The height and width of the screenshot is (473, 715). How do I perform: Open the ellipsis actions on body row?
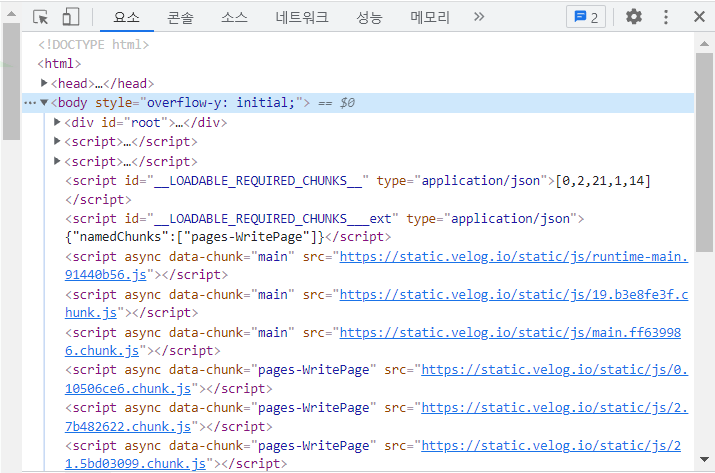[x=30, y=103]
